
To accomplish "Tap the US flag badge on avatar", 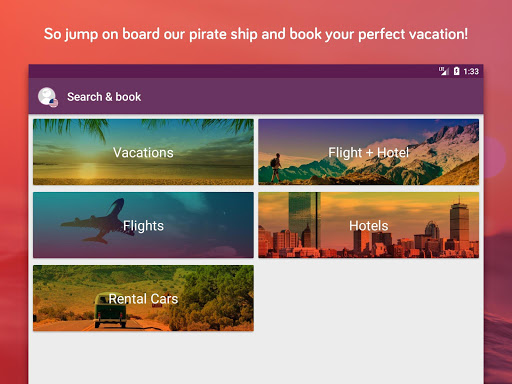I will [54, 103].
